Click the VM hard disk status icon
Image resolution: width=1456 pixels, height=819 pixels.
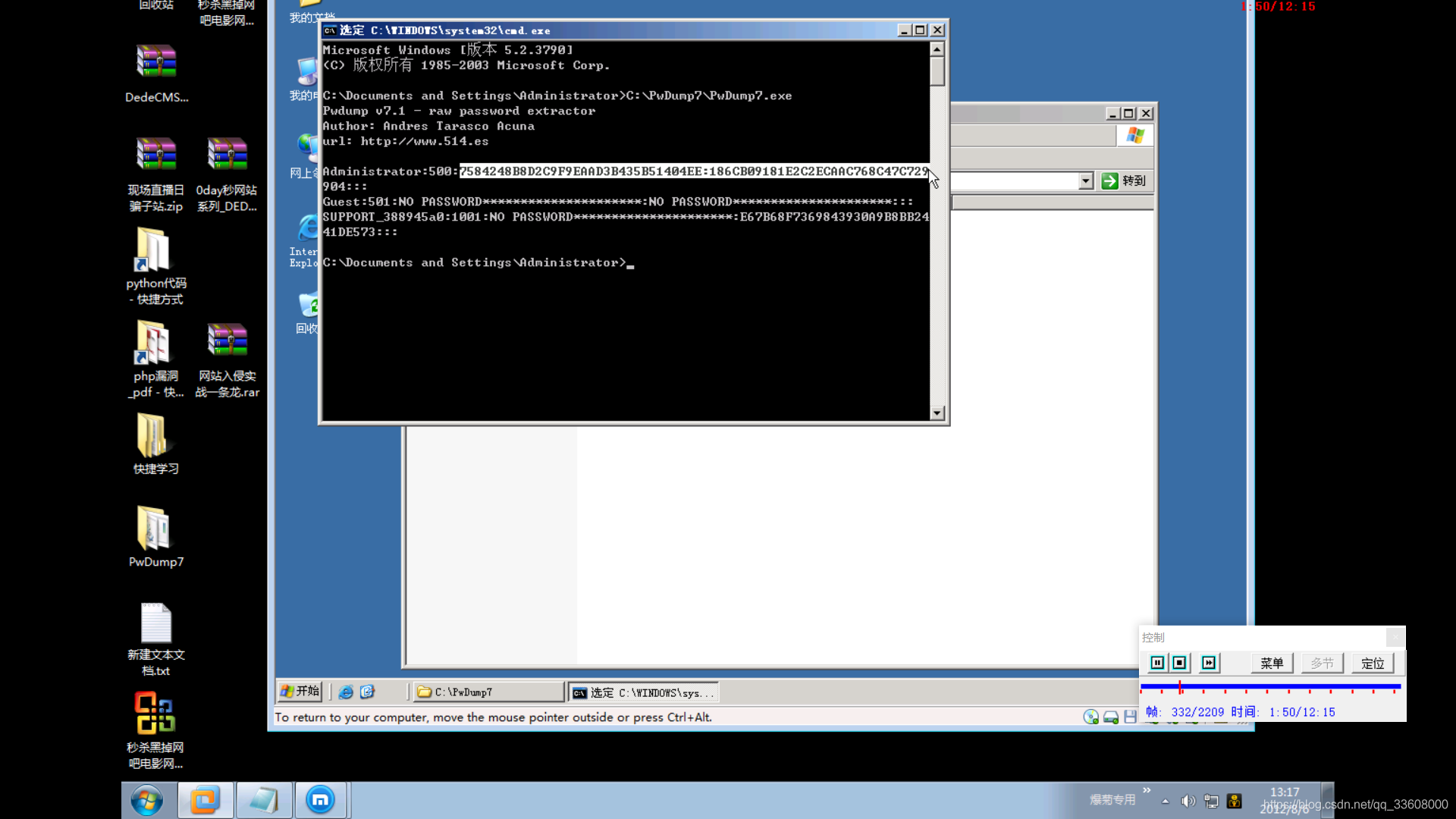coord(1111,717)
